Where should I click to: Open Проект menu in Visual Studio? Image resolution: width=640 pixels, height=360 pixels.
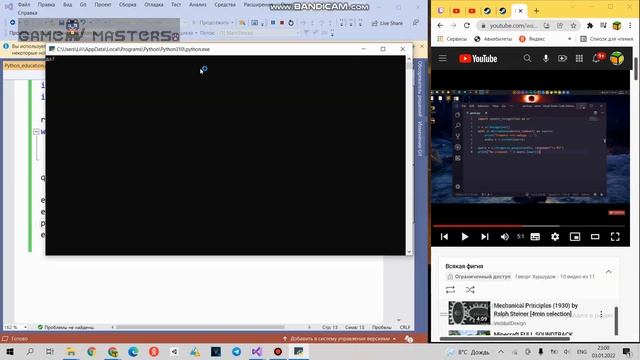[102, 4]
